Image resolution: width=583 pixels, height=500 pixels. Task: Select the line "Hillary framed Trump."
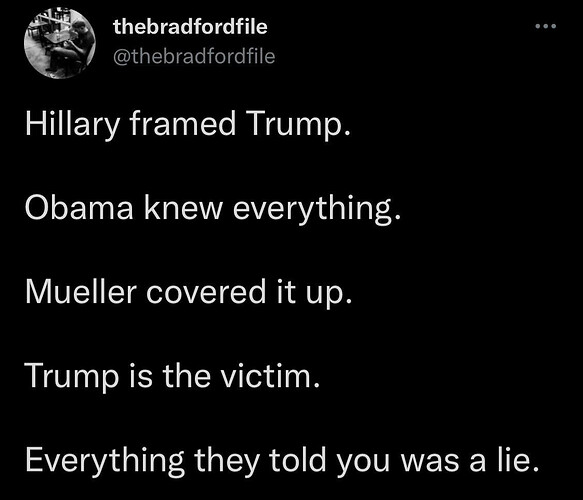[x=188, y=125]
